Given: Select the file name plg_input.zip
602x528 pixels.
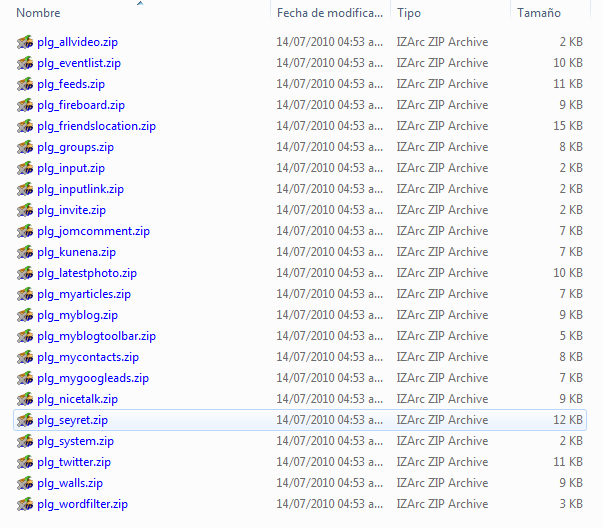Looking at the screenshot, I should 71,168.
